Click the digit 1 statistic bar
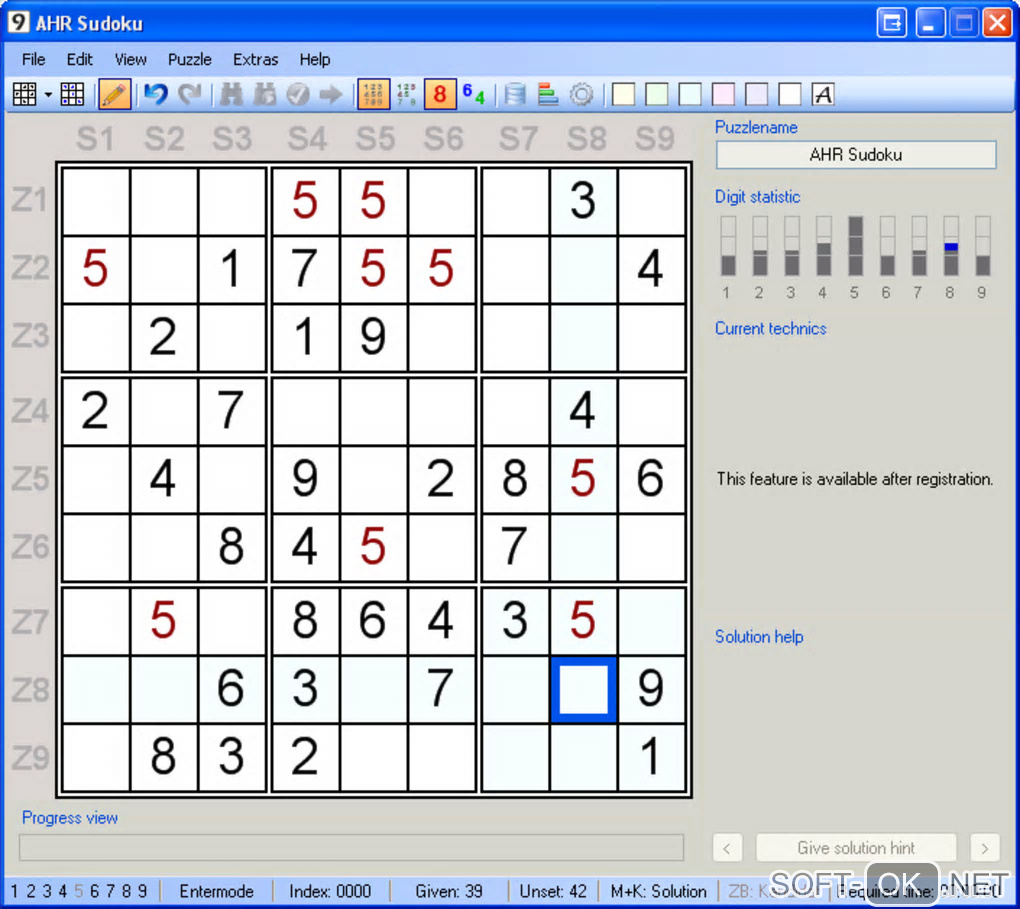 pyautogui.click(x=728, y=246)
